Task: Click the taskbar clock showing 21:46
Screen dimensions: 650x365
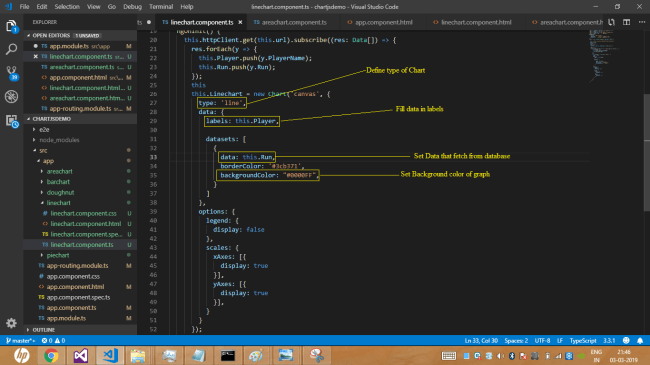Action: click(623, 356)
